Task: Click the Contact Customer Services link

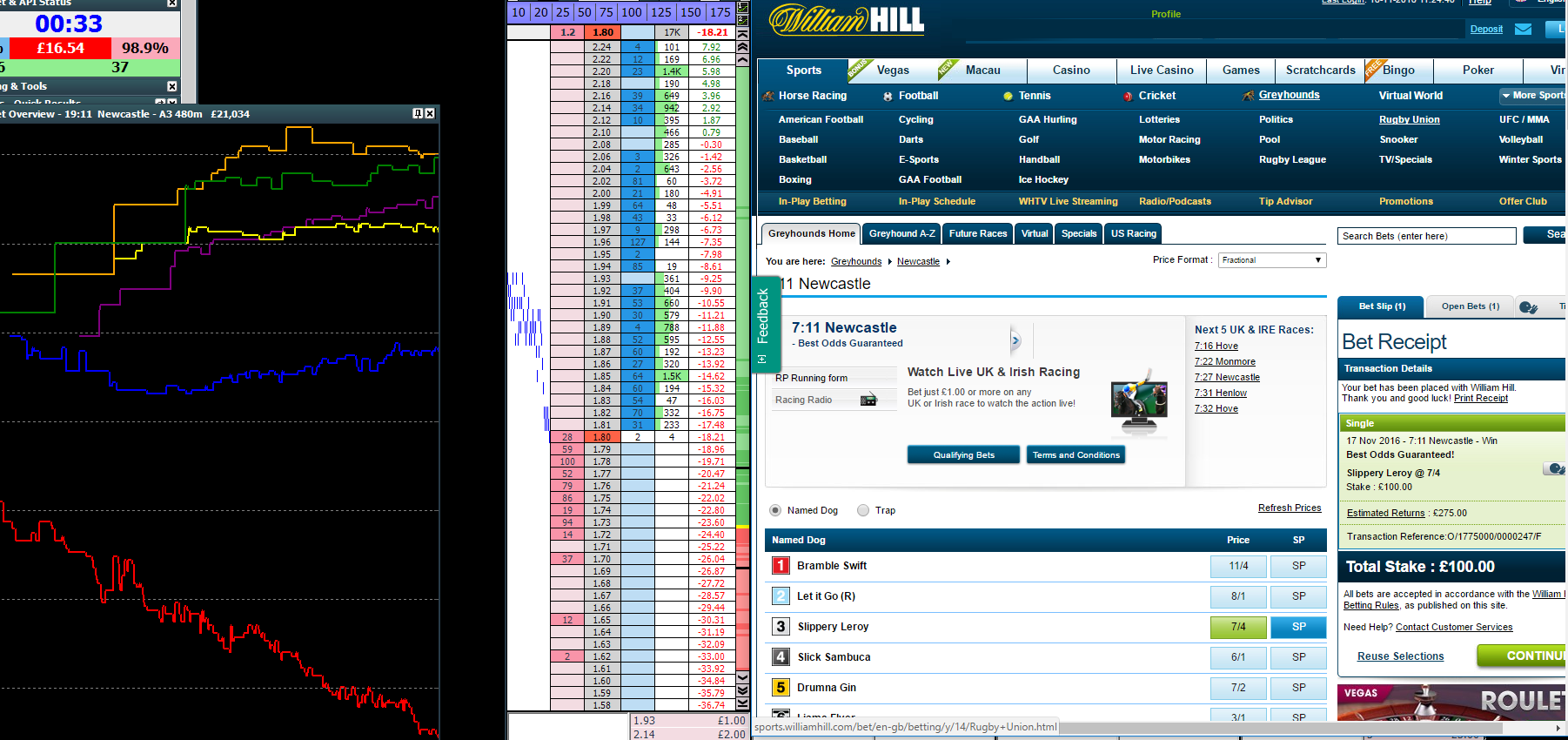Action: pos(1454,628)
